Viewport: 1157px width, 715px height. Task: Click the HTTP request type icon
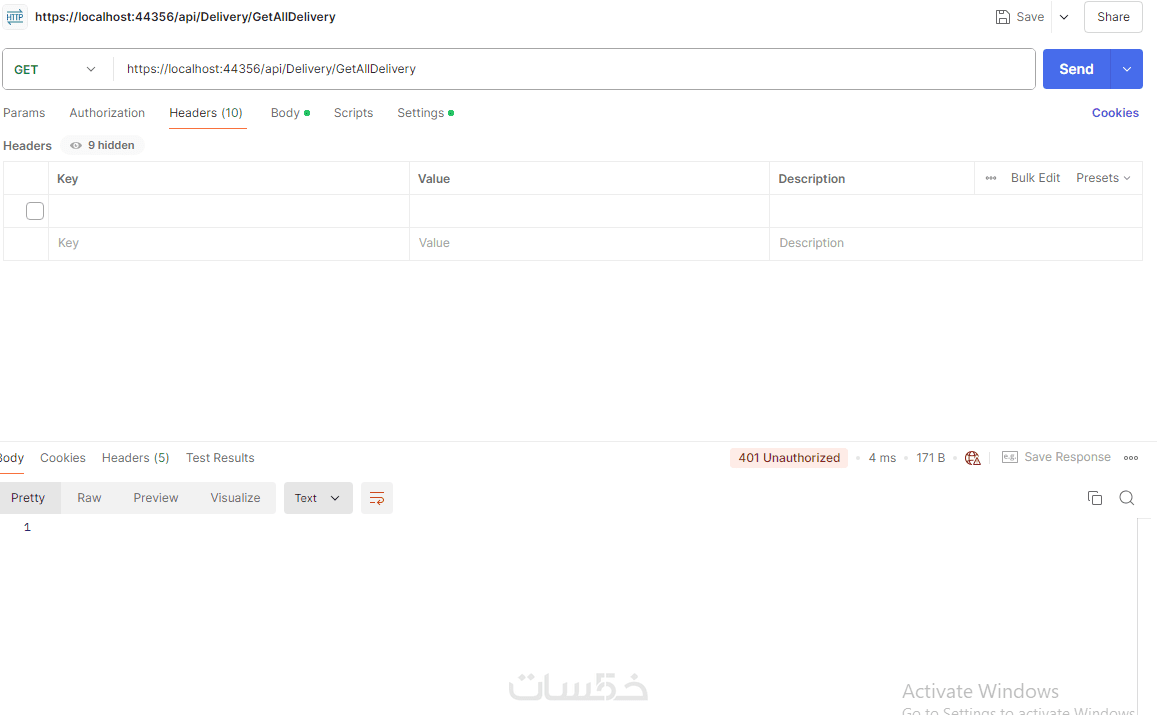[x=15, y=17]
